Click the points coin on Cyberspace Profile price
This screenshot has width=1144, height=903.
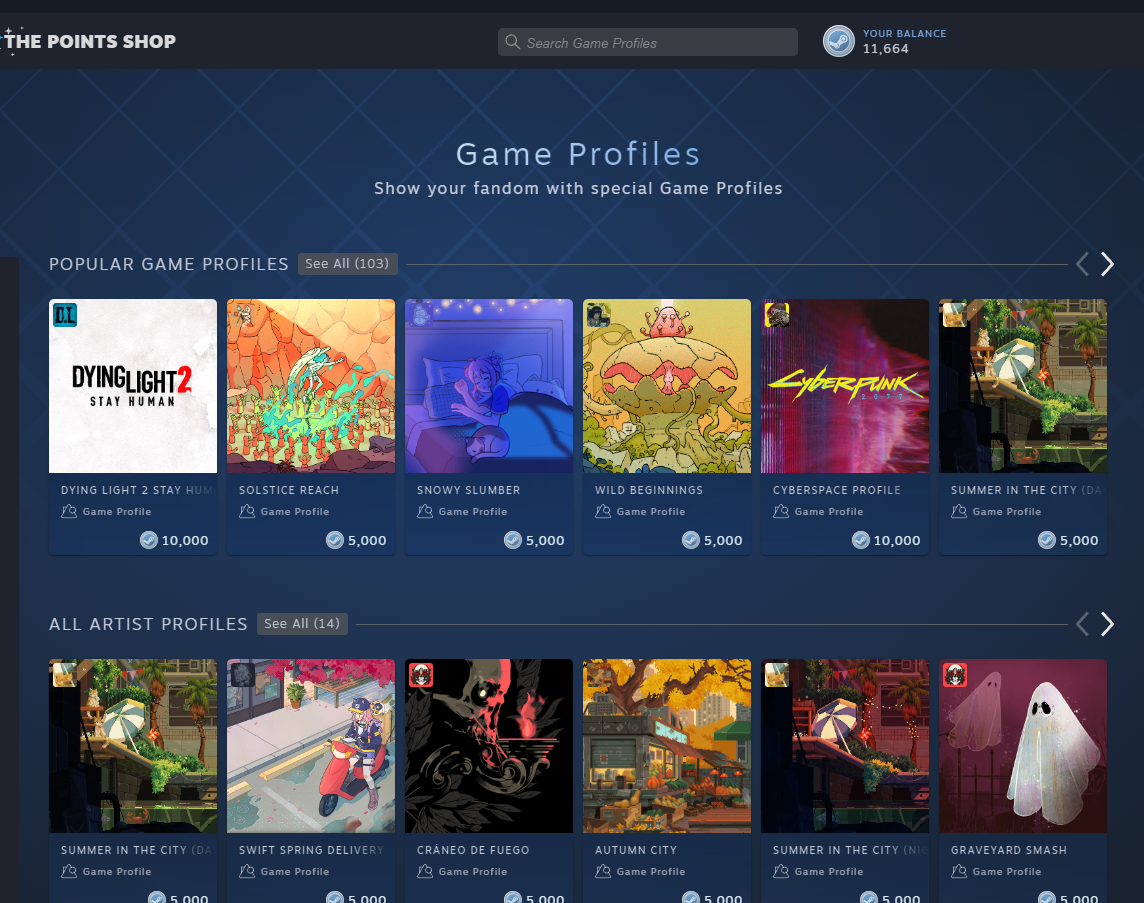click(x=861, y=540)
